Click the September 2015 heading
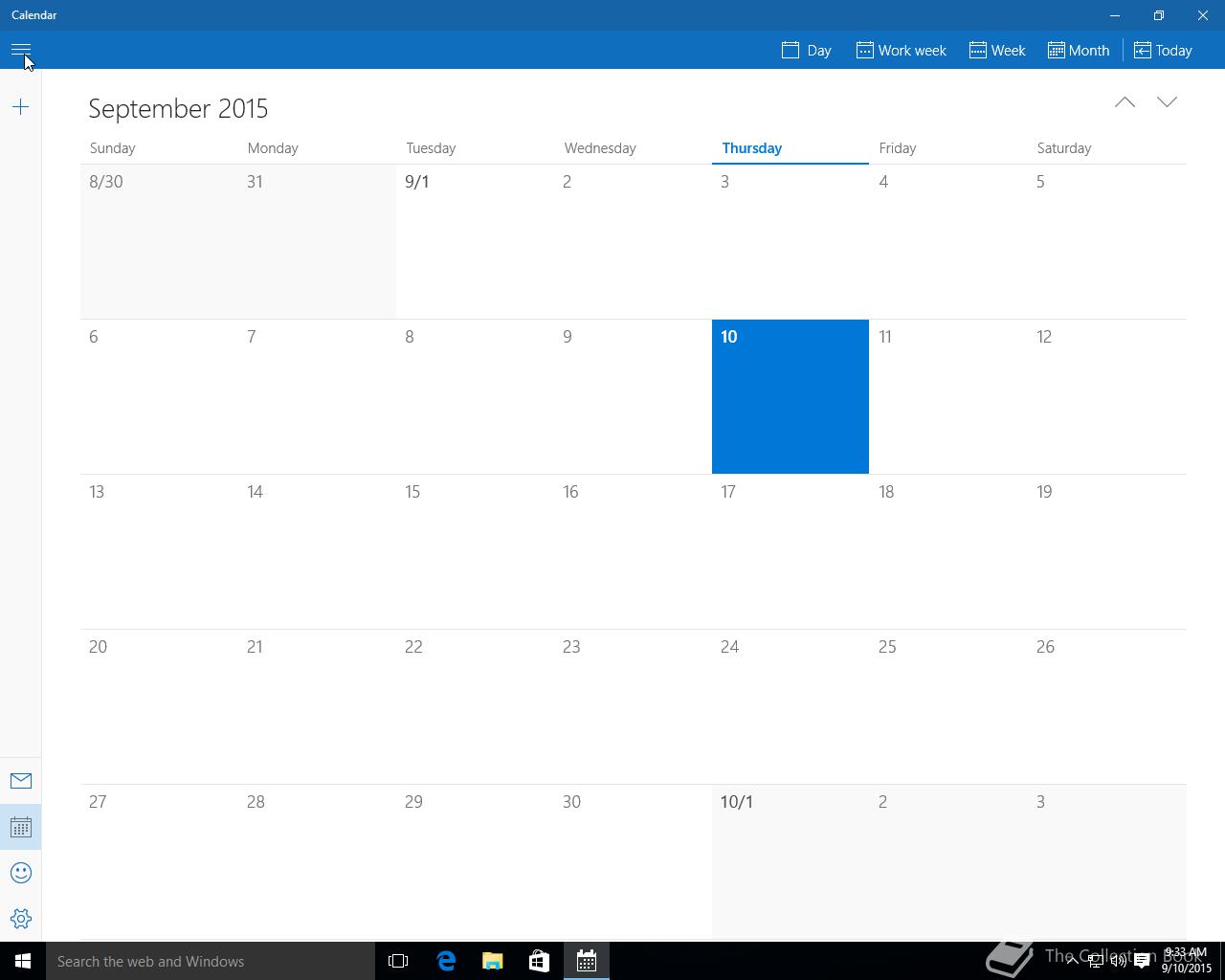 (x=178, y=108)
